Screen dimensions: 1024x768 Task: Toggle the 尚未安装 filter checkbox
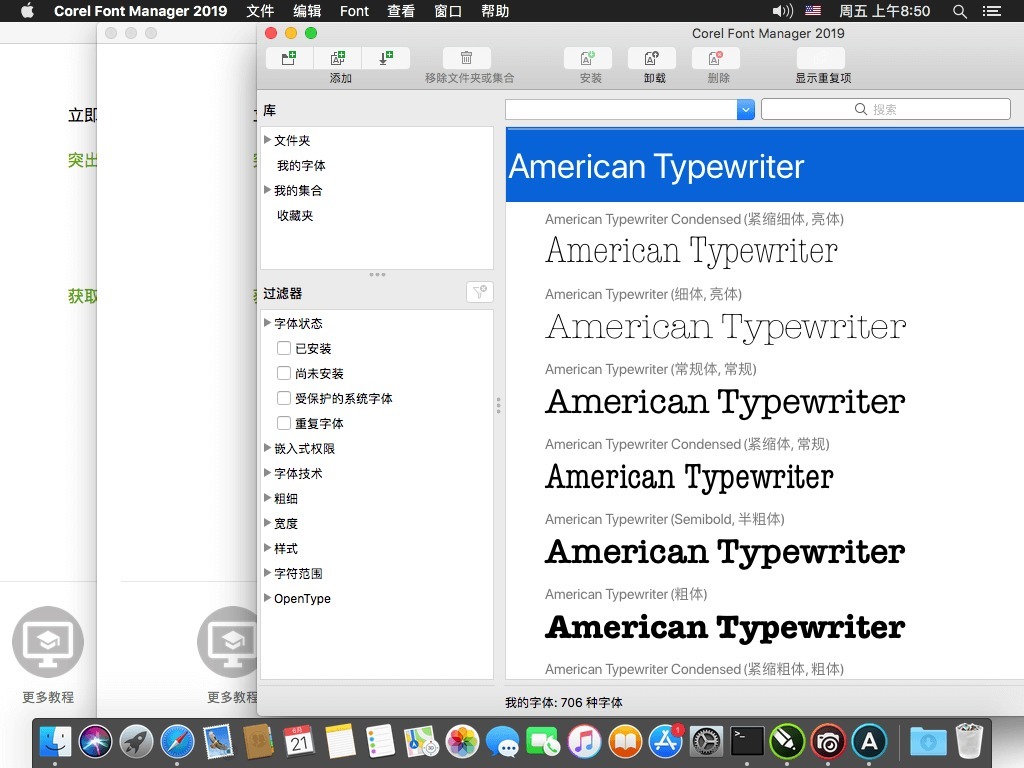284,374
